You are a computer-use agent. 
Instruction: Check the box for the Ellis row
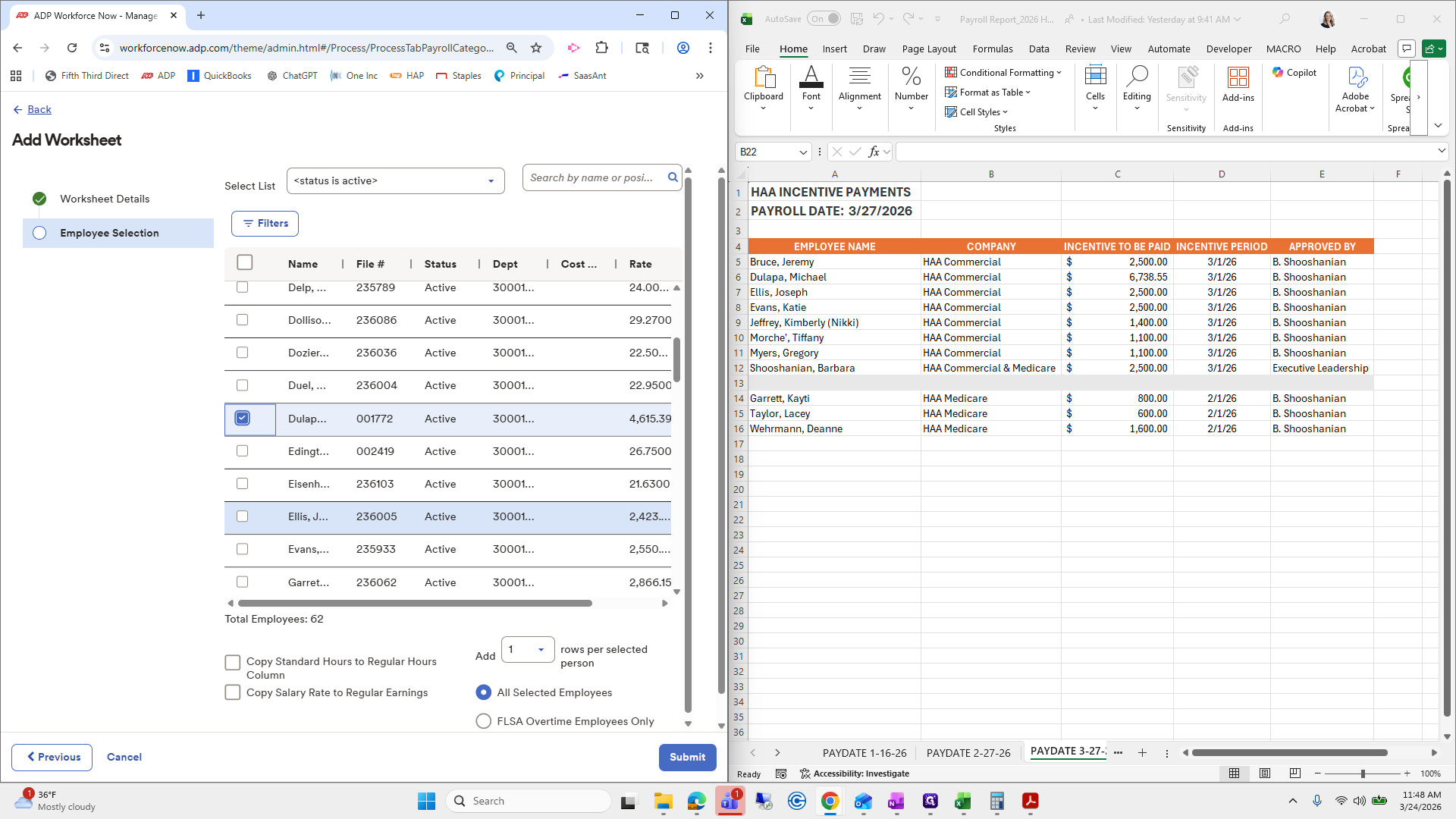click(243, 516)
